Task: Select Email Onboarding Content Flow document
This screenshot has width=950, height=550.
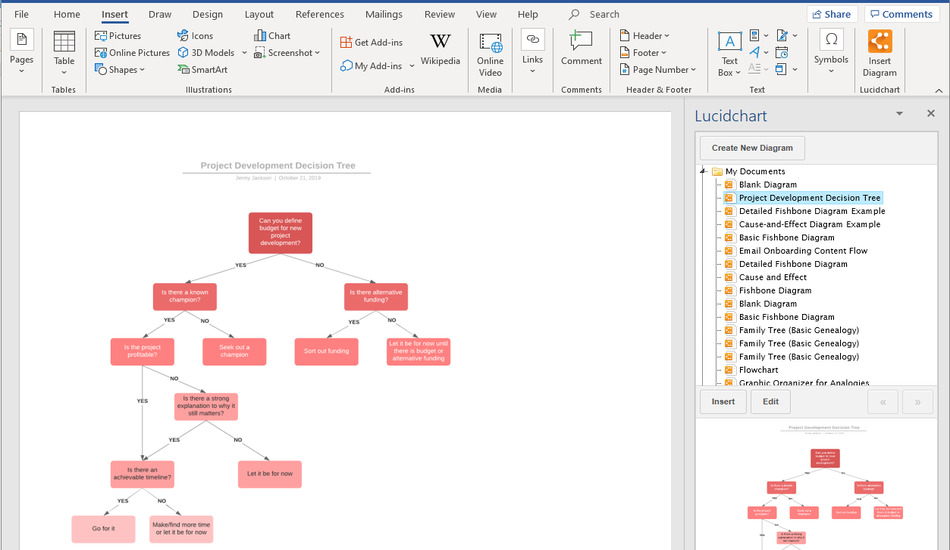Action: coord(802,251)
